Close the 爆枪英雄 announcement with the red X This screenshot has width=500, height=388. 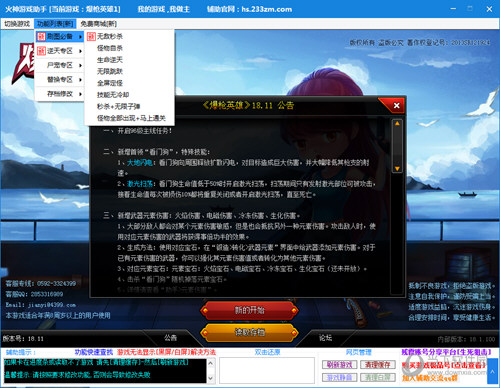[396, 106]
